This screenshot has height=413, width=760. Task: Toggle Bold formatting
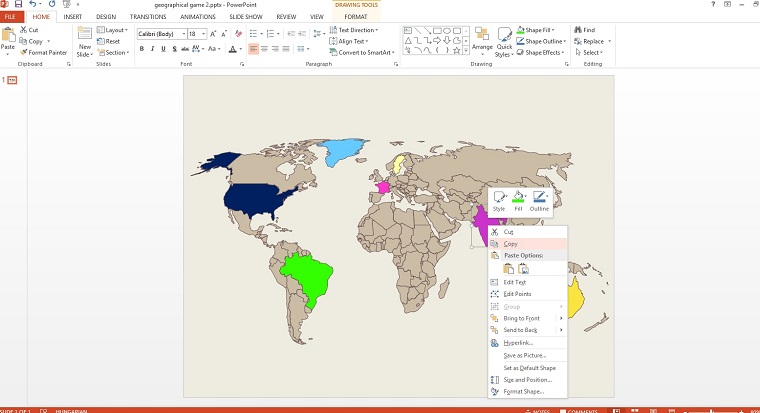pyautogui.click(x=142, y=49)
